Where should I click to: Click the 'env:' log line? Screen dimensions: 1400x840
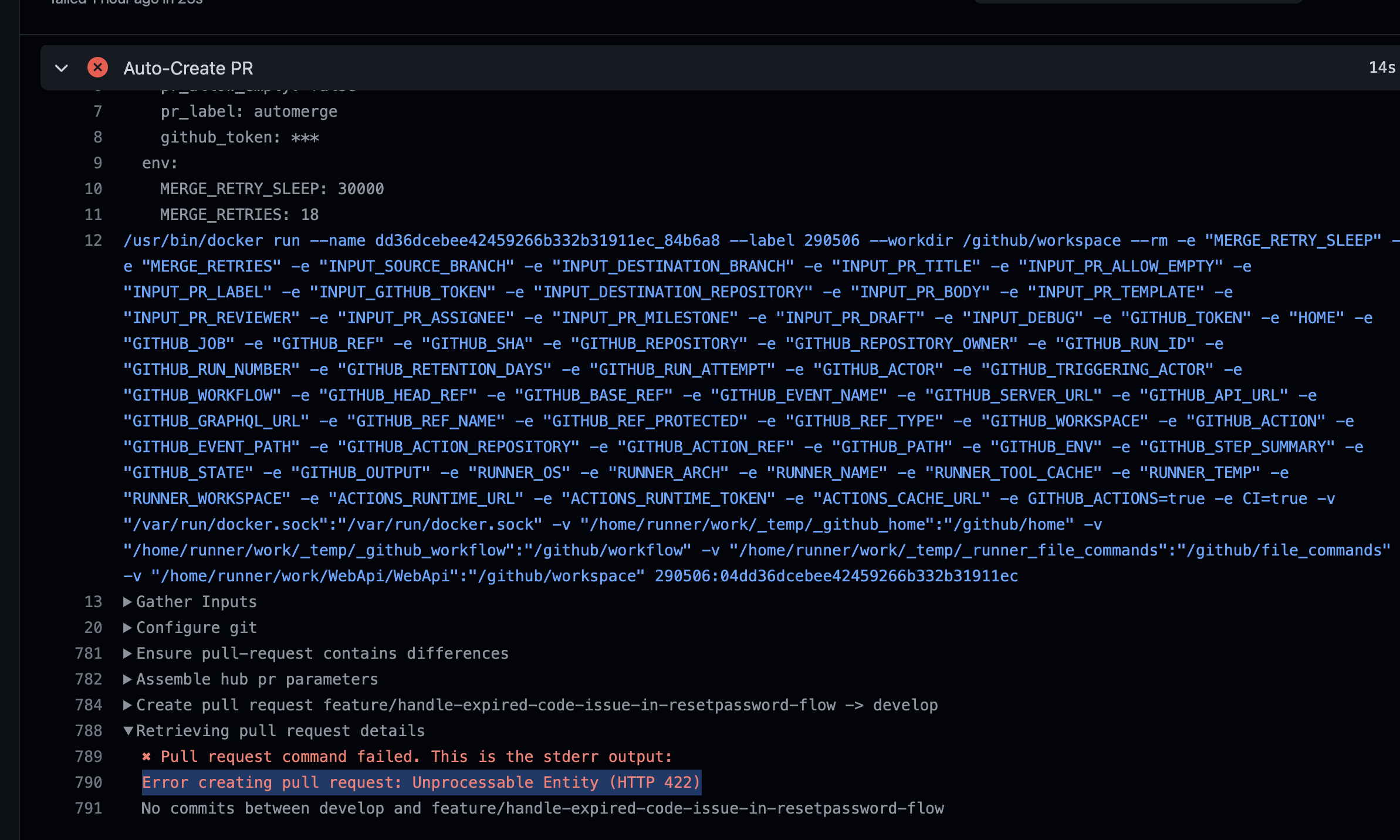[x=160, y=163]
